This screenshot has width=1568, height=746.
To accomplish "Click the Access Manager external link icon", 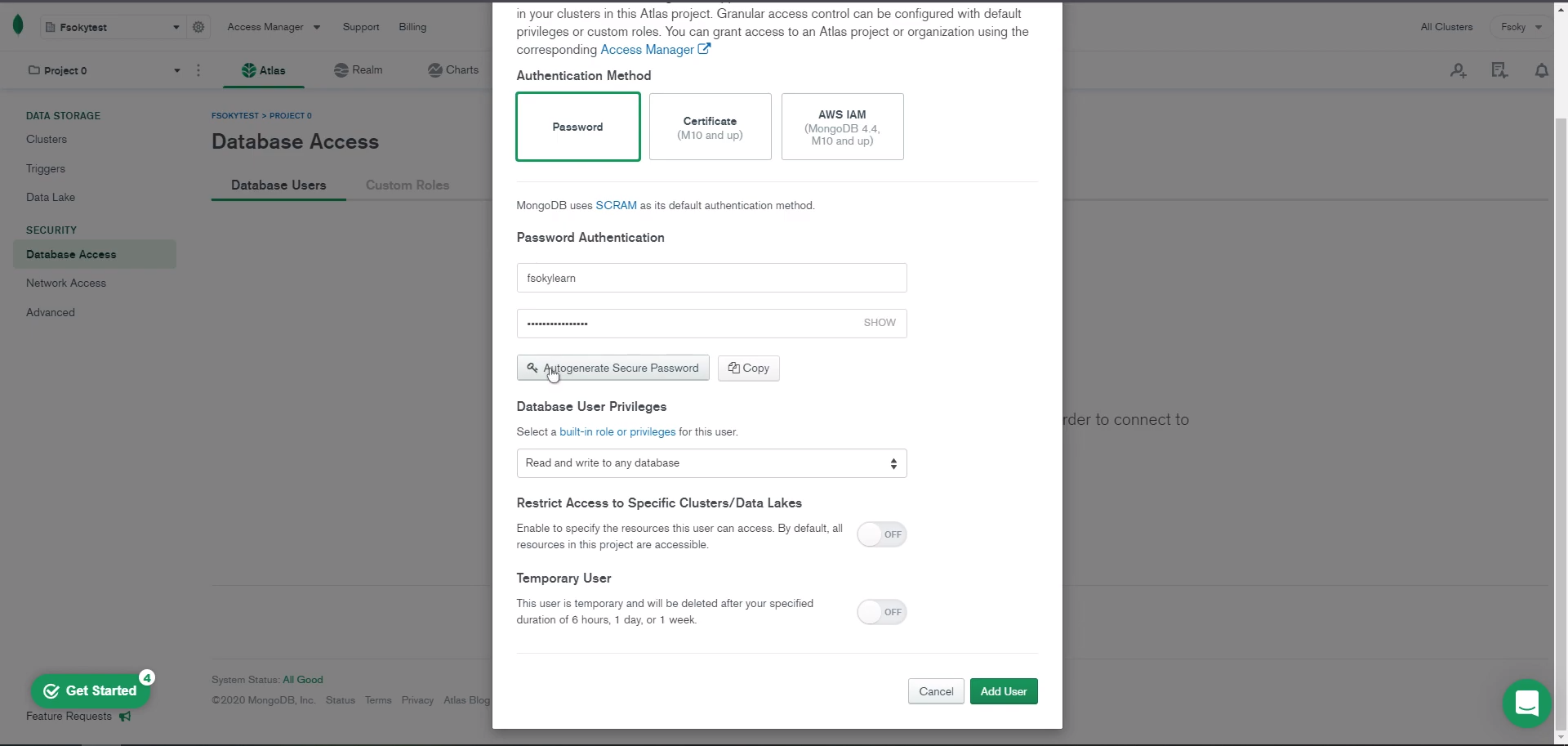I will pos(704,49).
